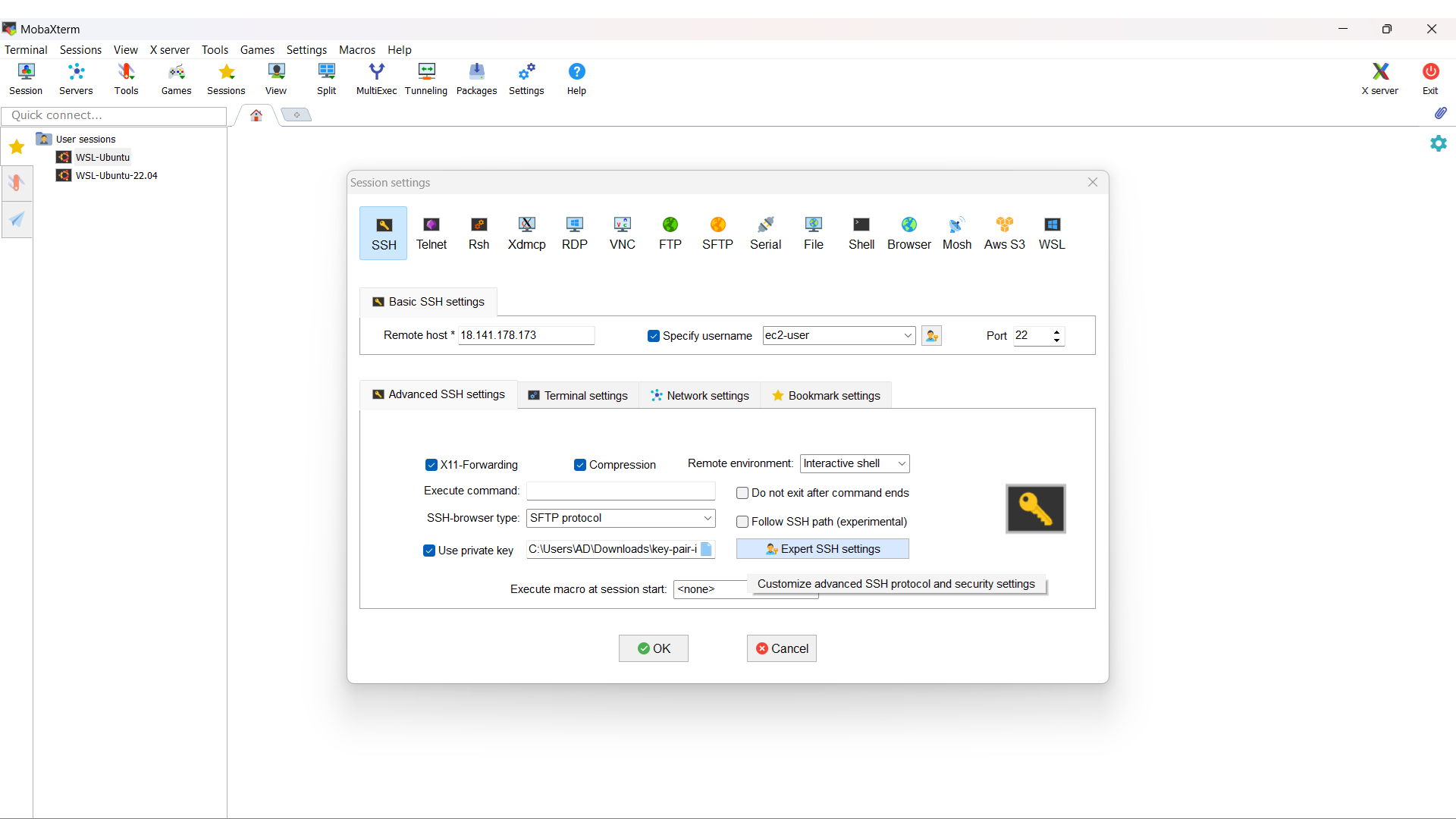Click the Quick connect search field
Viewport: 1456px width, 819px height.
pos(114,115)
